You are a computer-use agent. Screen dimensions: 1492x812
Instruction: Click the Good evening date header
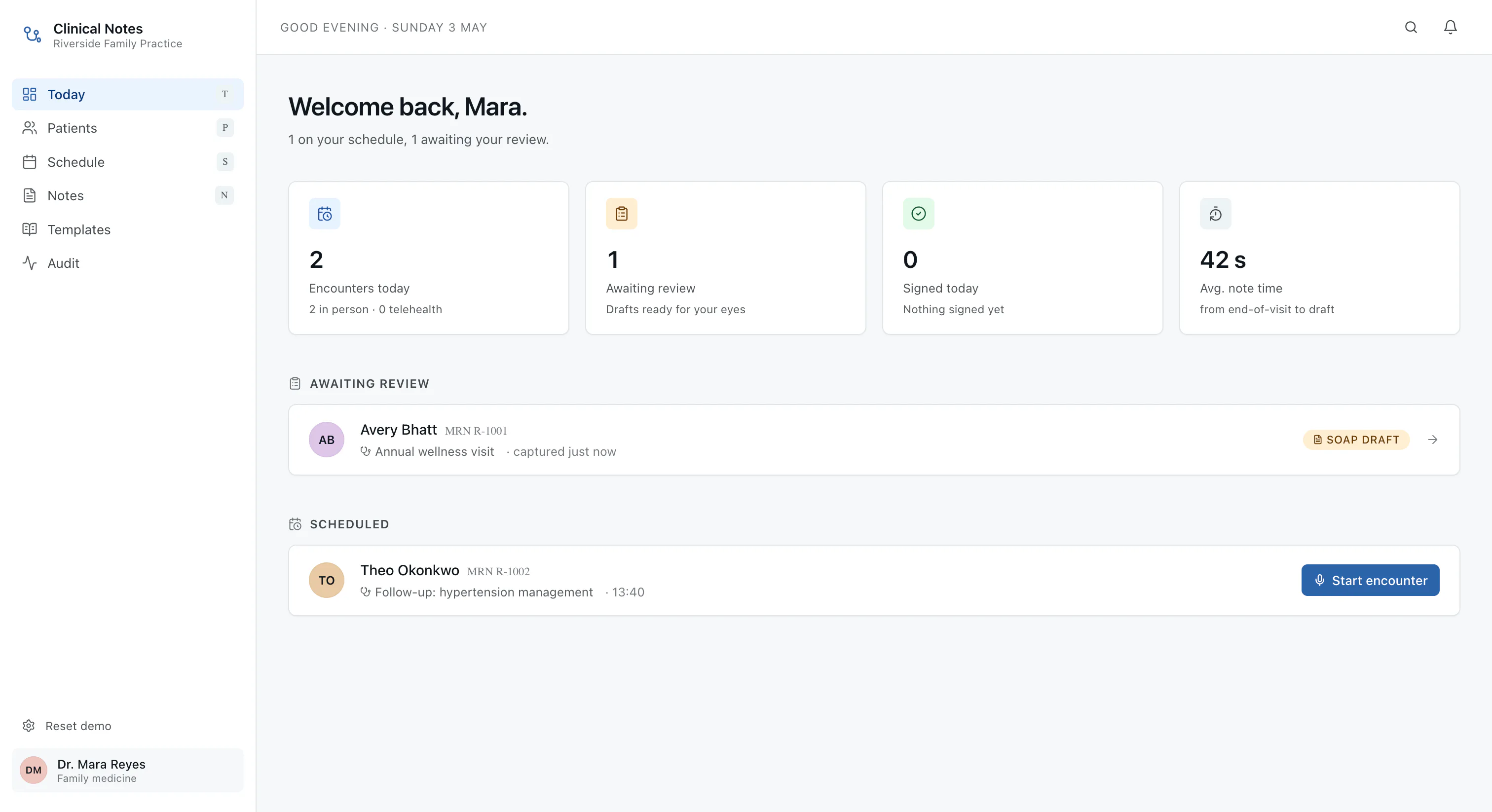click(x=383, y=28)
